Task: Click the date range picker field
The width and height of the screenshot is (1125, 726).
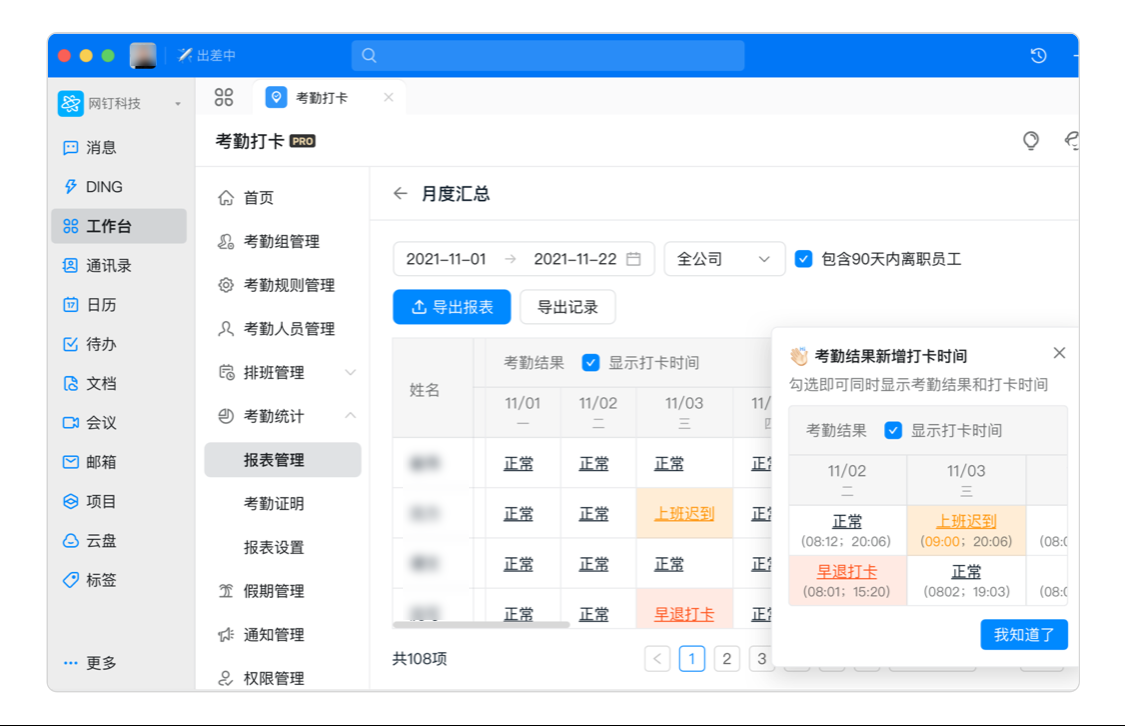Action: (x=523, y=259)
